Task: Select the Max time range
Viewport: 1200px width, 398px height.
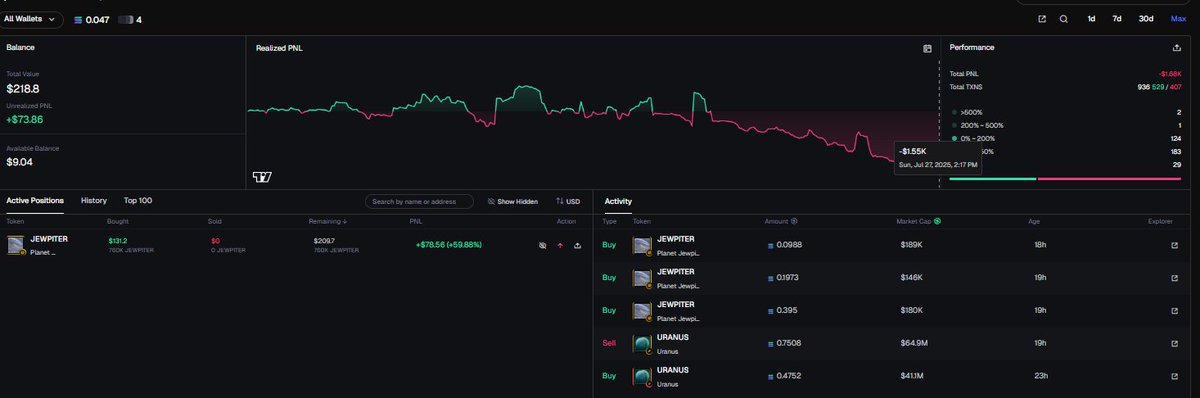Action: click(x=1178, y=19)
